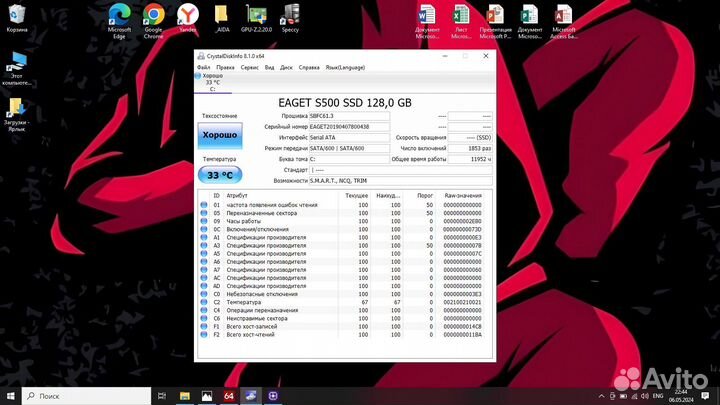
Task: Click the ENG language indicator
Action: click(x=658, y=396)
